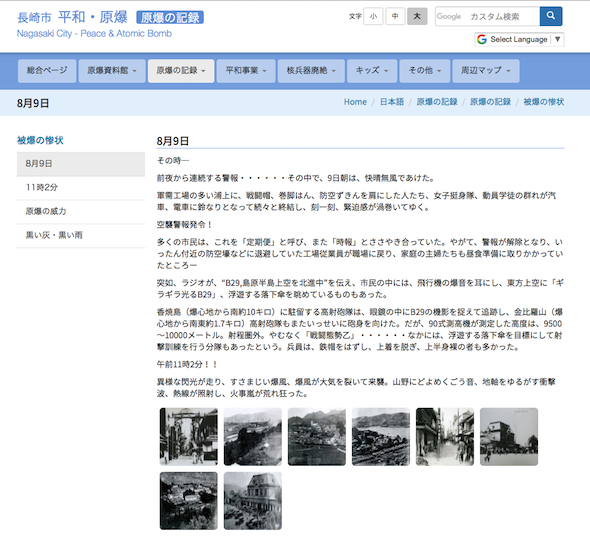Select 11時2分 in the sidebar
This screenshot has width=590, height=548.
coord(81,187)
